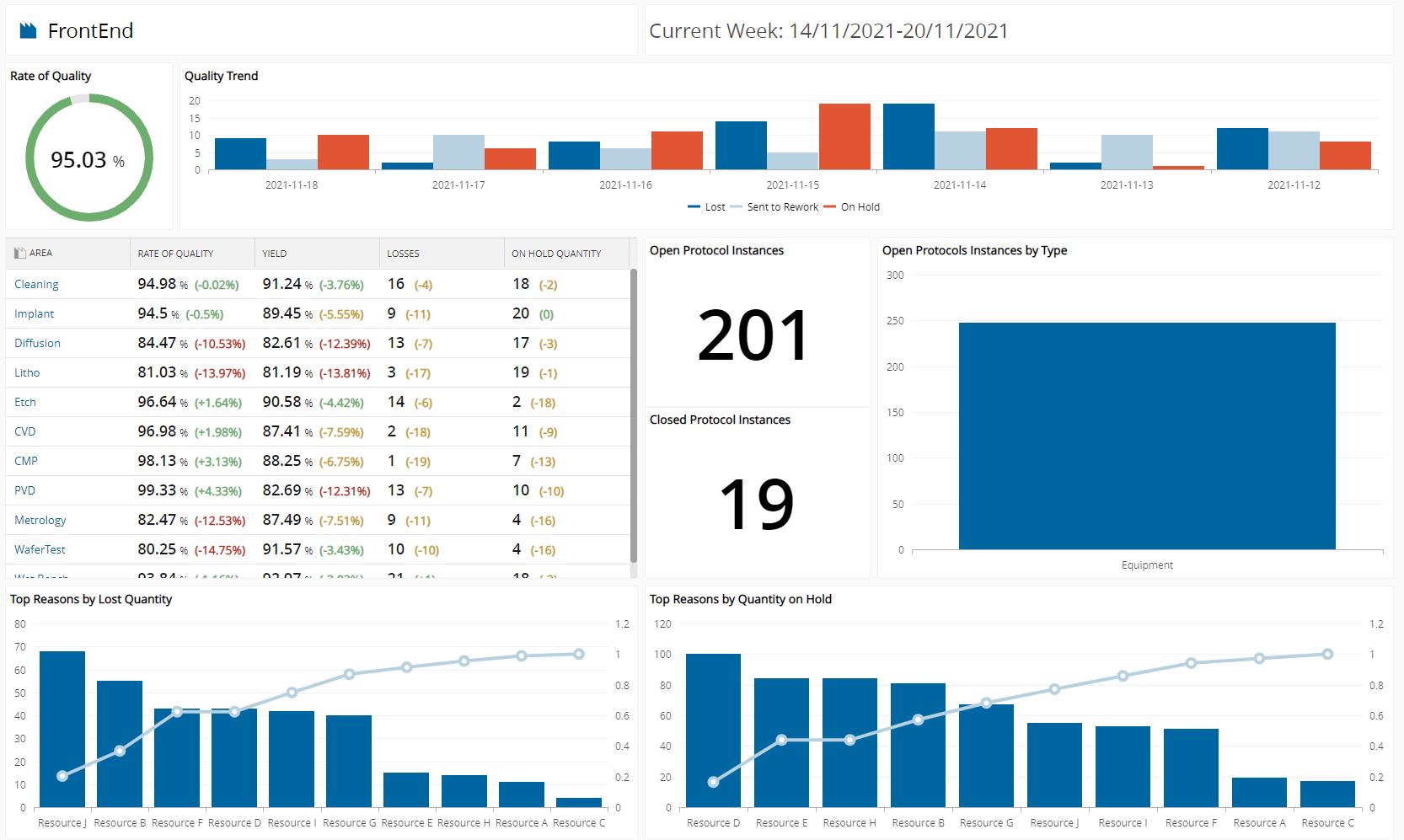Viewport: 1404px width, 840px height.
Task: Toggle the On Hold legend entry
Action: tap(852, 207)
